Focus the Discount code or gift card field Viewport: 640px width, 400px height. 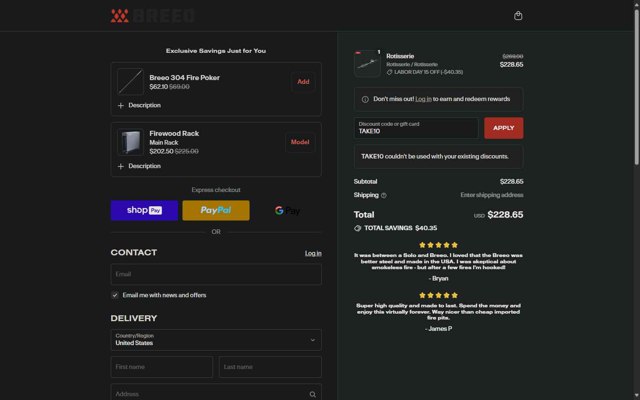[416, 128]
